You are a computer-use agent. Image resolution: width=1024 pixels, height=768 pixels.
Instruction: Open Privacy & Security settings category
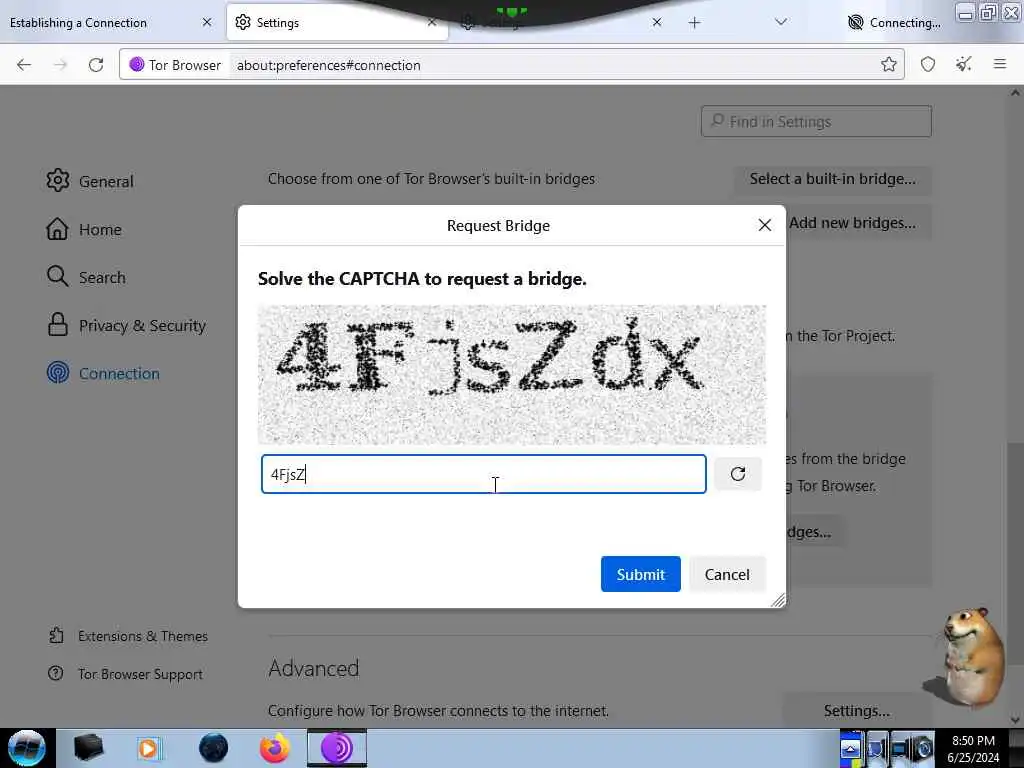click(127, 325)
